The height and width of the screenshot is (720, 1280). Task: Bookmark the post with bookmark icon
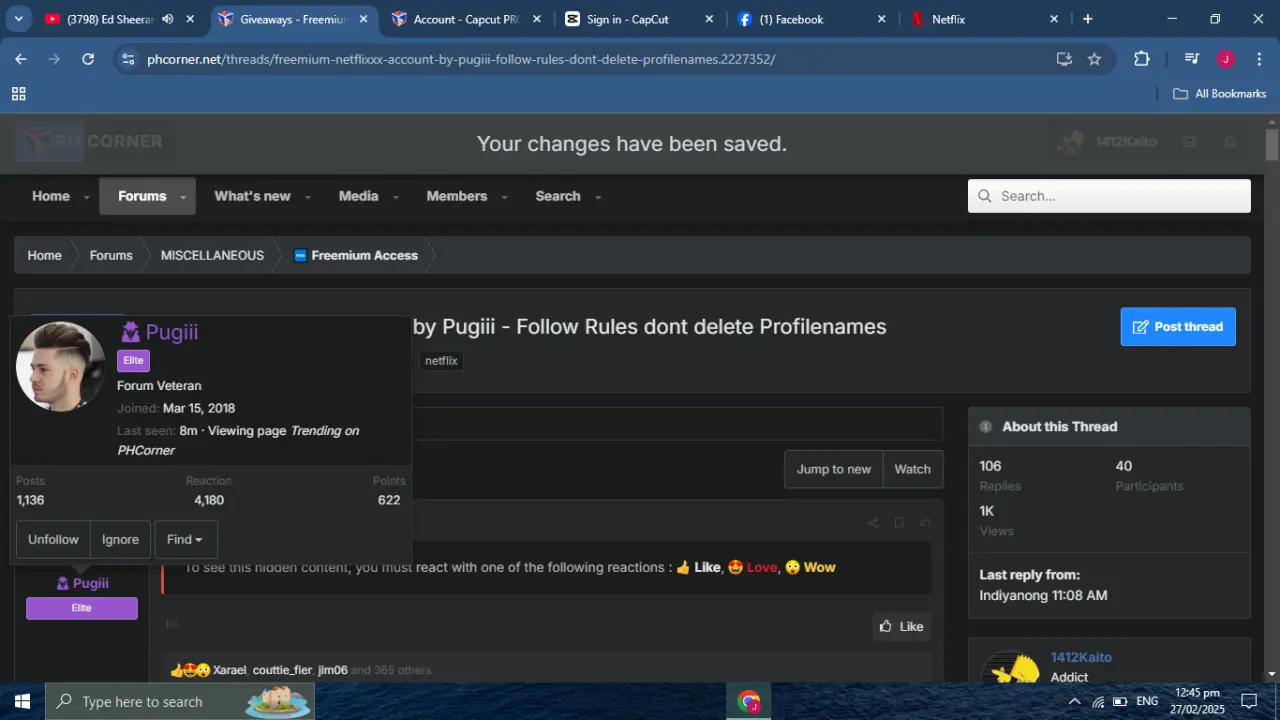coord(899,523)
